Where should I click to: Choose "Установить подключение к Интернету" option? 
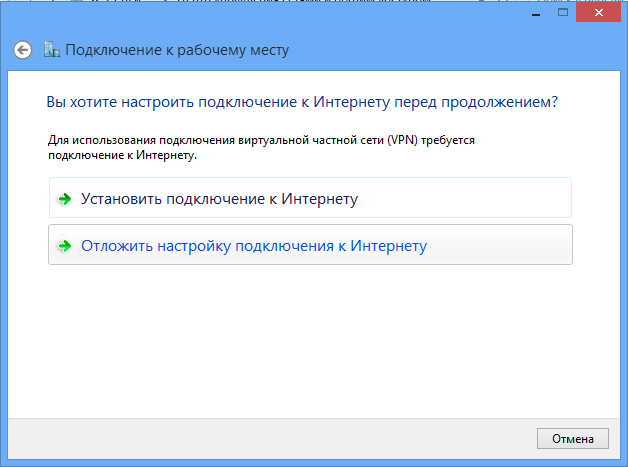pos(219,199)
